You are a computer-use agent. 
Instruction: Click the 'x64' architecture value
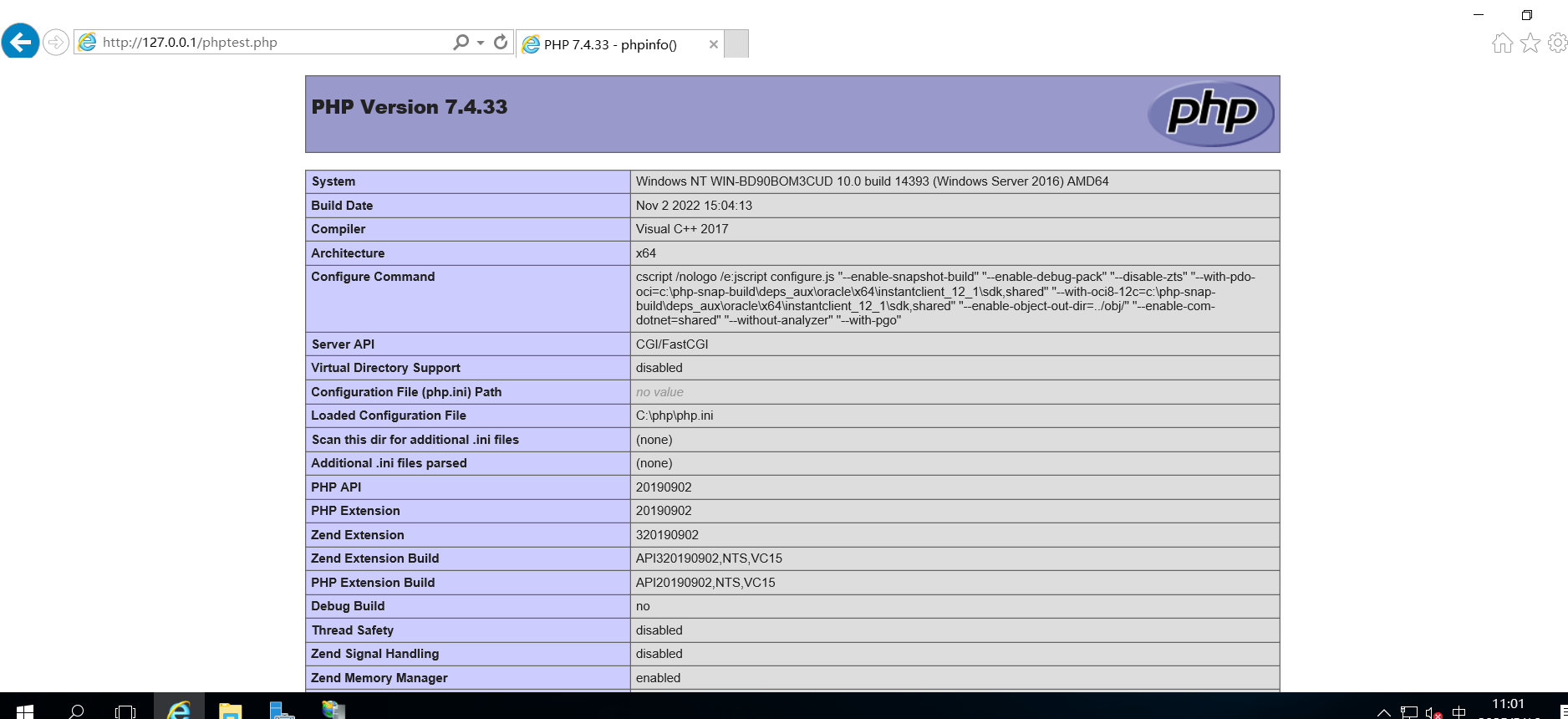click(646, 253)
